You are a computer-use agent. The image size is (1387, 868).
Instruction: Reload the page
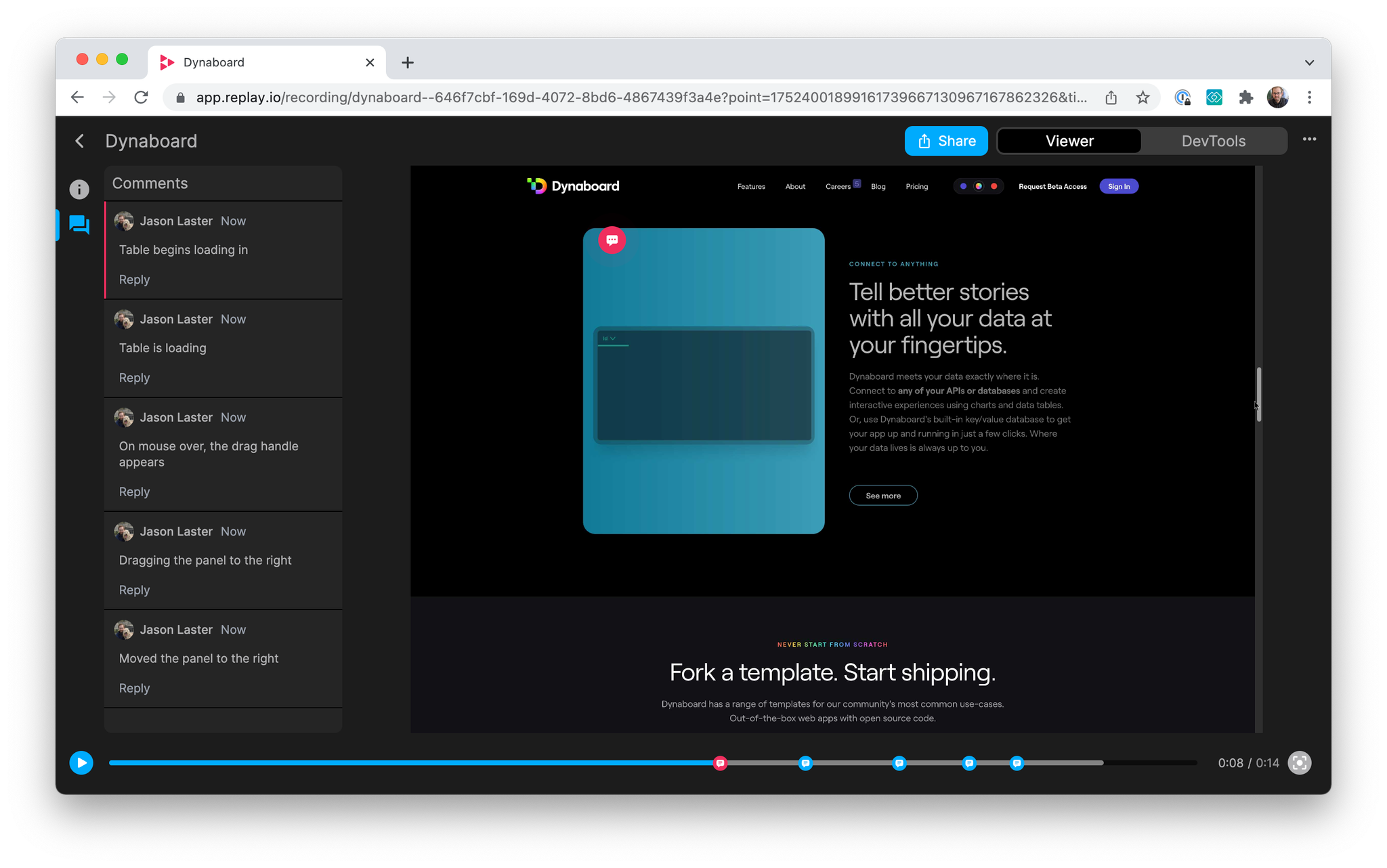pos(141,97)
